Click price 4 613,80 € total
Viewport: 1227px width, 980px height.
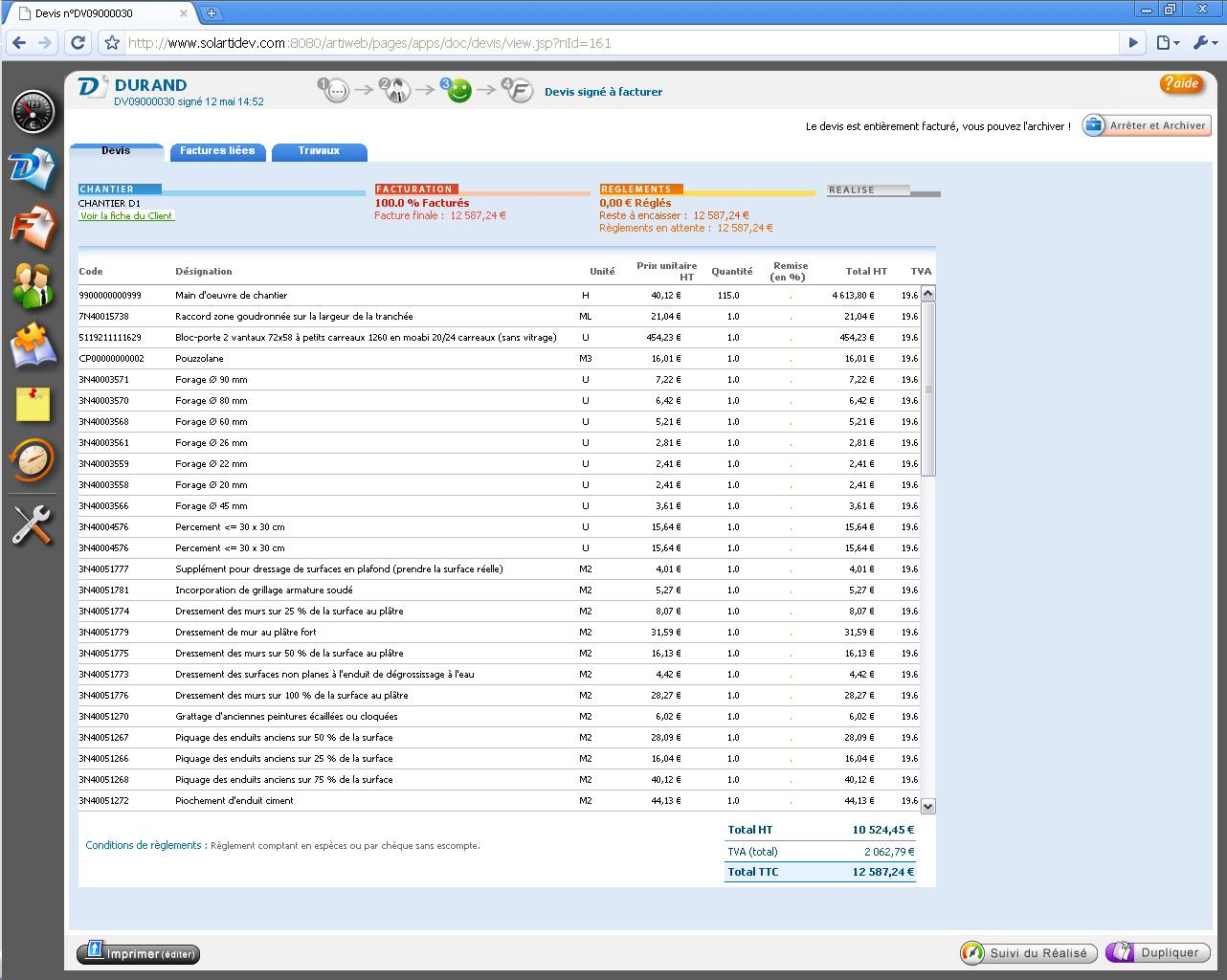pos(853,296)
